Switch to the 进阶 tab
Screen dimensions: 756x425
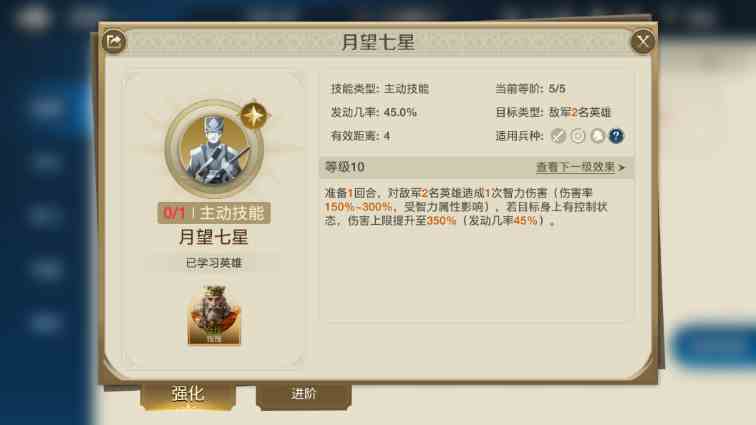click(303, 395)
